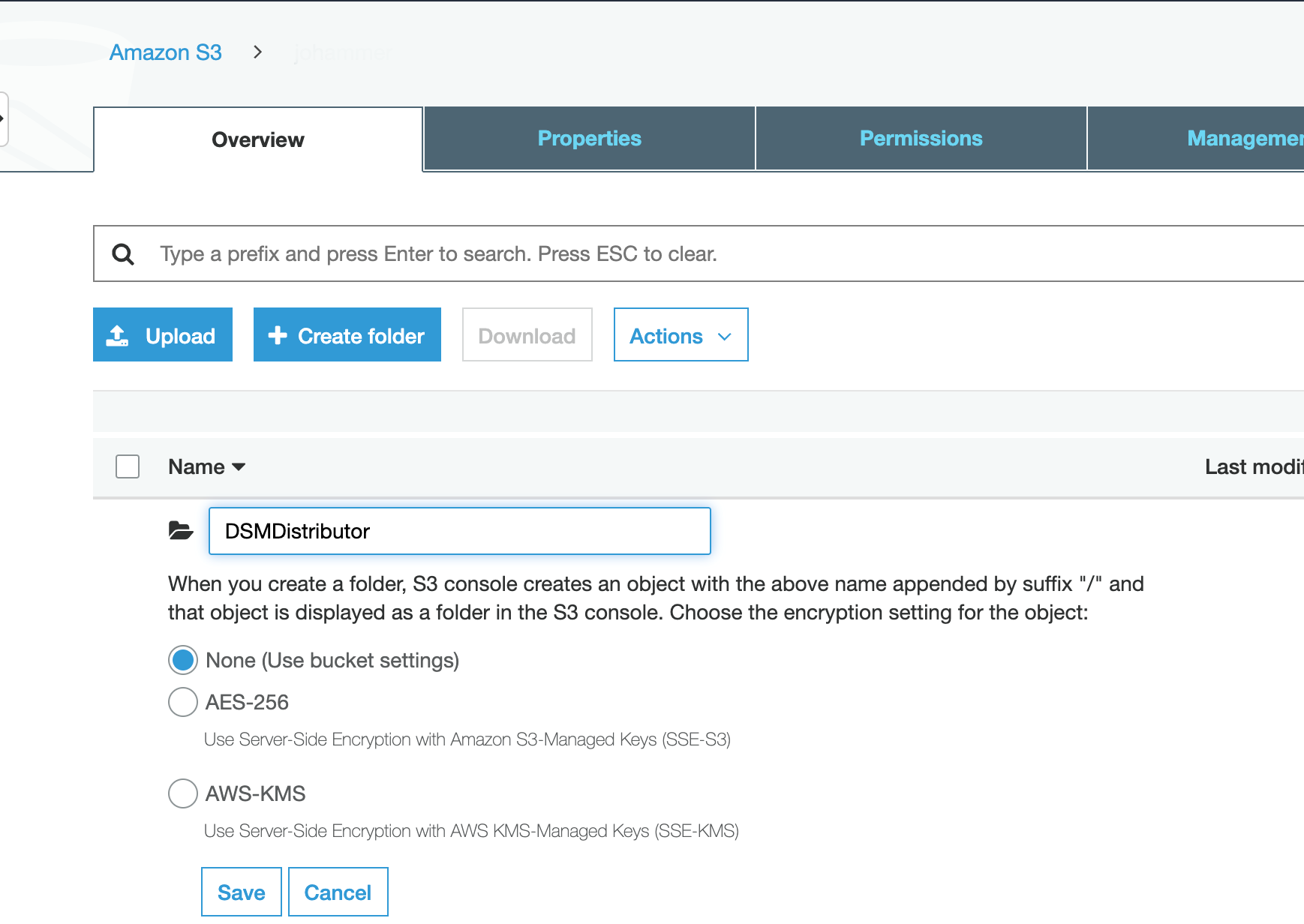Viewport: 1304px width, 924px height.
Task: Click the Upload button
Action: [163, 334]
